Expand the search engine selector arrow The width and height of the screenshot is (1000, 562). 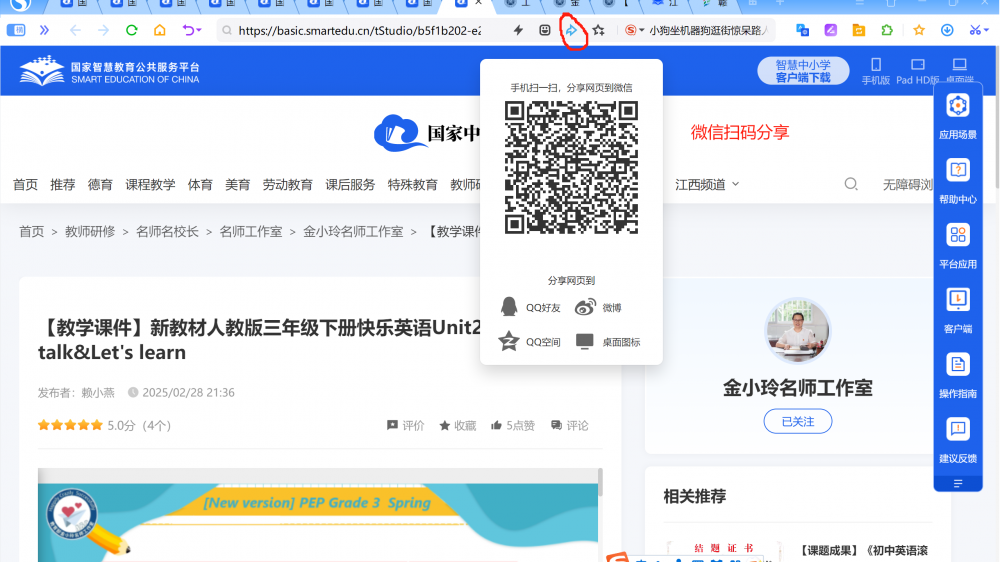(642, 30)
